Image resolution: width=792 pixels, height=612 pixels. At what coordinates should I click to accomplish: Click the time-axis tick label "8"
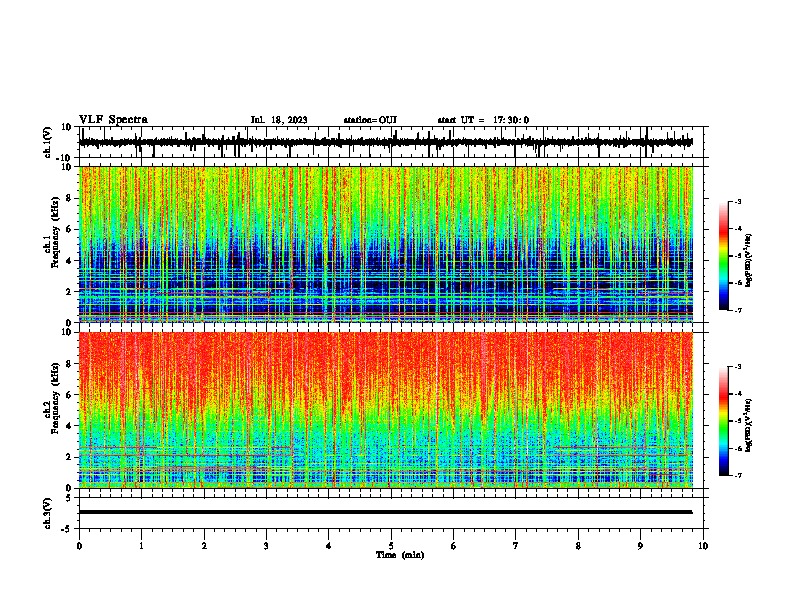[578, 546]
